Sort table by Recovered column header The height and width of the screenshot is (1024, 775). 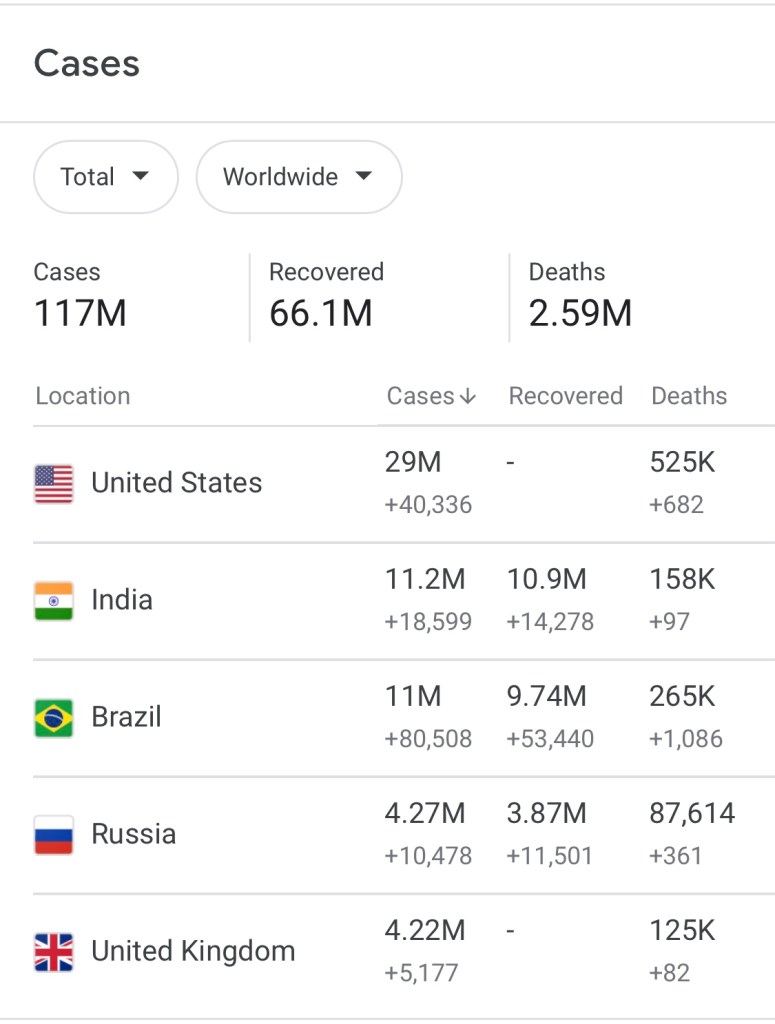(565, 396)
